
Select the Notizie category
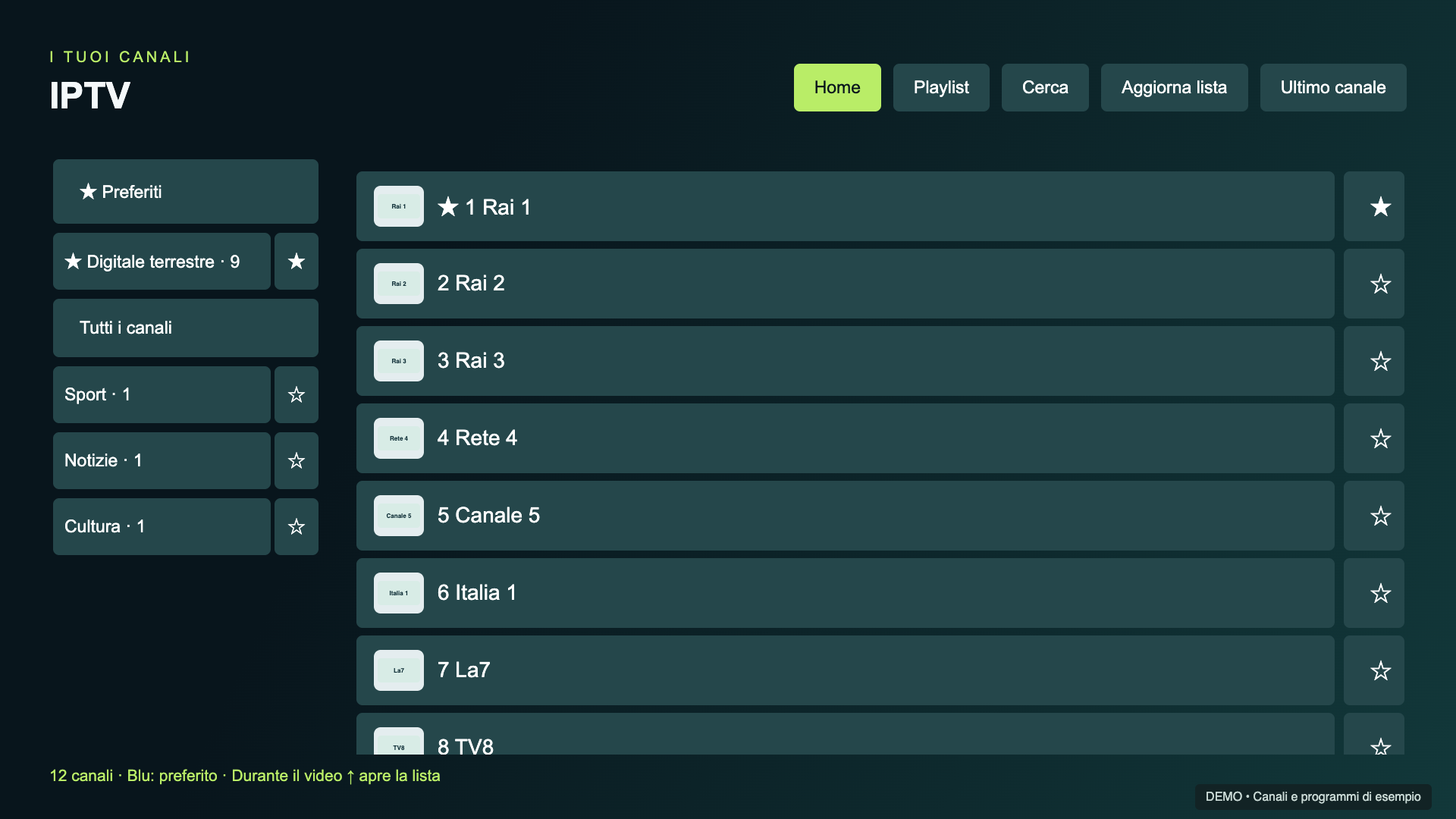tap(162, 460)
